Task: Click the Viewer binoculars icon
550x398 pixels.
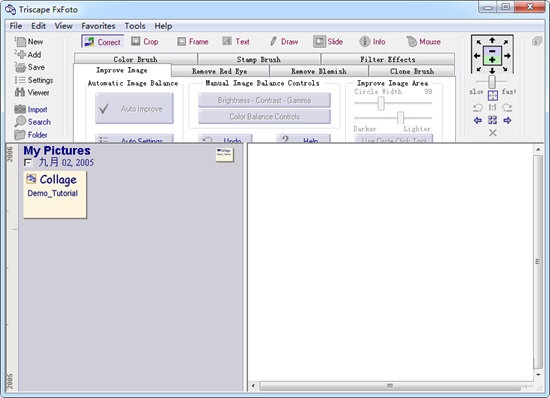Action: tap(20, 92)
